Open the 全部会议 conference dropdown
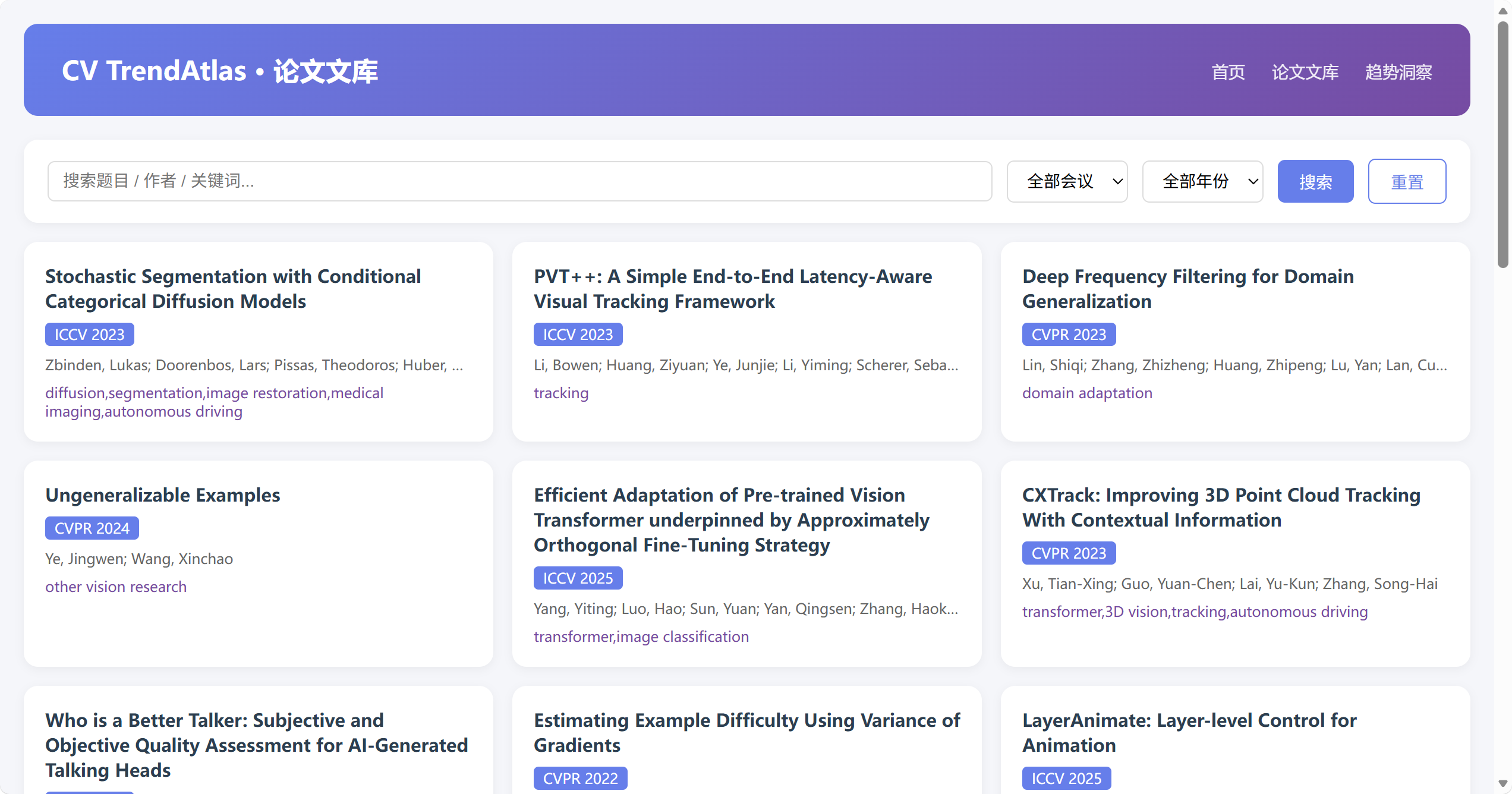Viewport: 1512px width, 794px height. (x=1067, y=181)
